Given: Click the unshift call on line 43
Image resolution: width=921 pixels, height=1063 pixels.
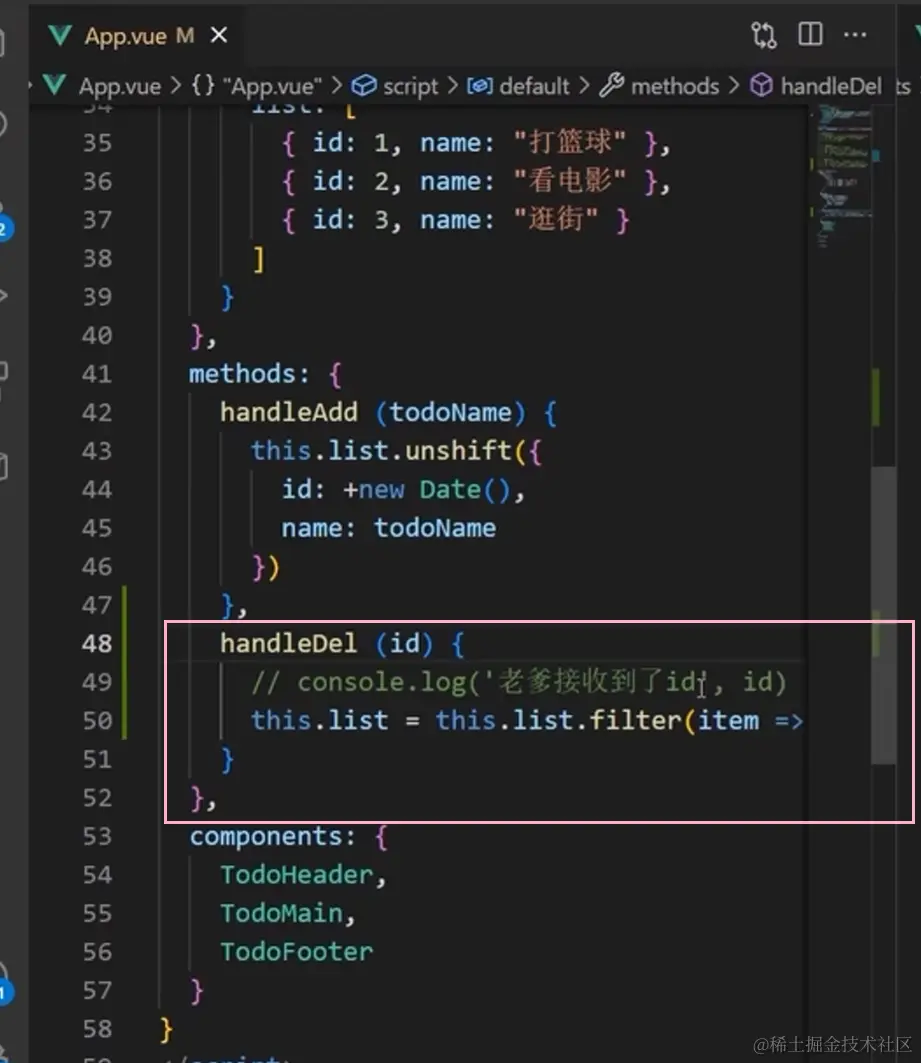Looking at the screenshot, I should (x=457, y=451).
